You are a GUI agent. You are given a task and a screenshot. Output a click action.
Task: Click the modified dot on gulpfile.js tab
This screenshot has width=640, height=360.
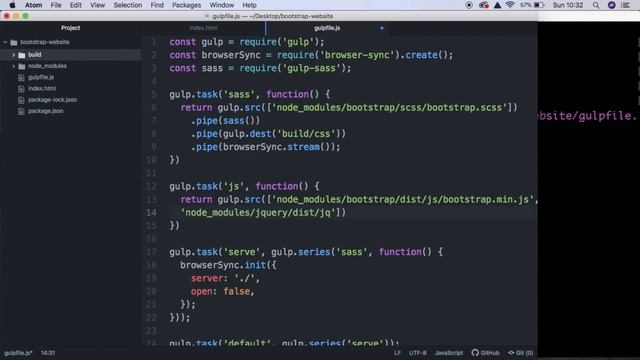point(382,28)
